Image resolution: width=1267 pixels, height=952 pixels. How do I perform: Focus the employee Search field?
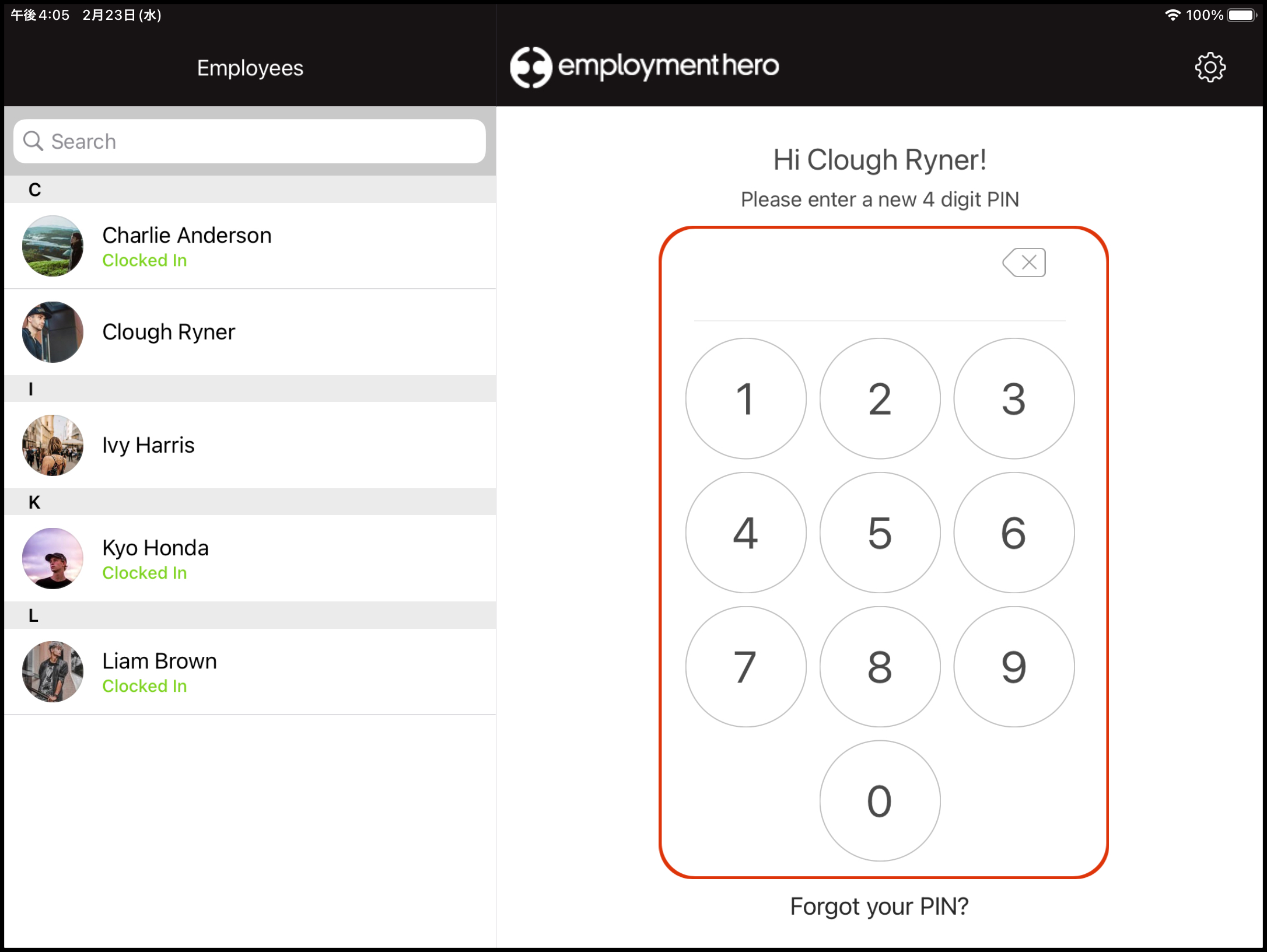coord(262,141)
